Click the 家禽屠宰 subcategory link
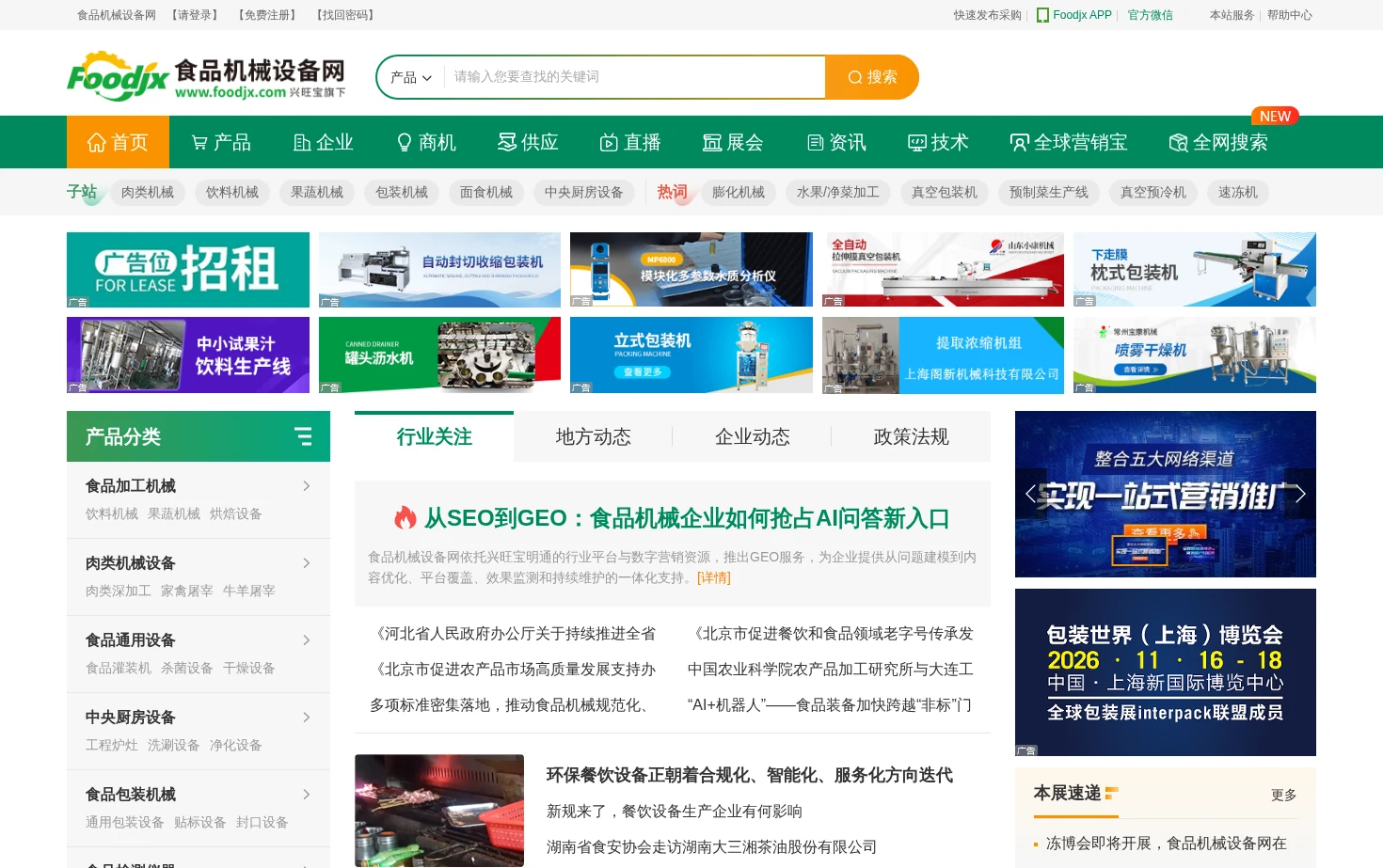 point(187,591)
